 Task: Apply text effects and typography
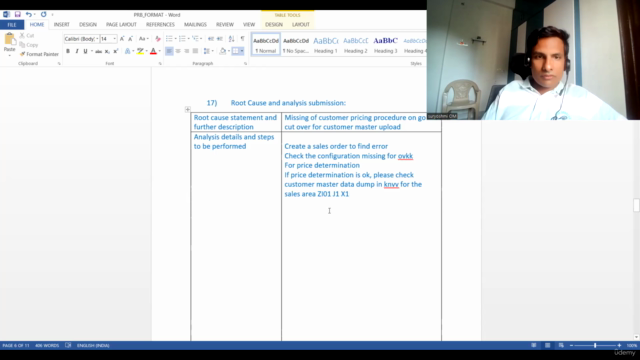[x=127, y=51]
